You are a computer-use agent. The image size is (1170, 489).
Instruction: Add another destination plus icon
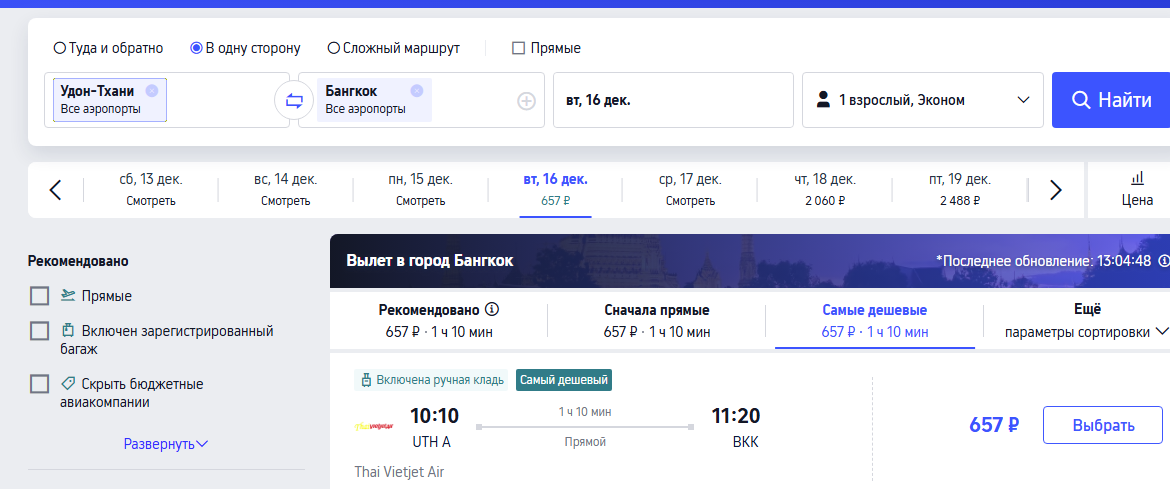527,101
